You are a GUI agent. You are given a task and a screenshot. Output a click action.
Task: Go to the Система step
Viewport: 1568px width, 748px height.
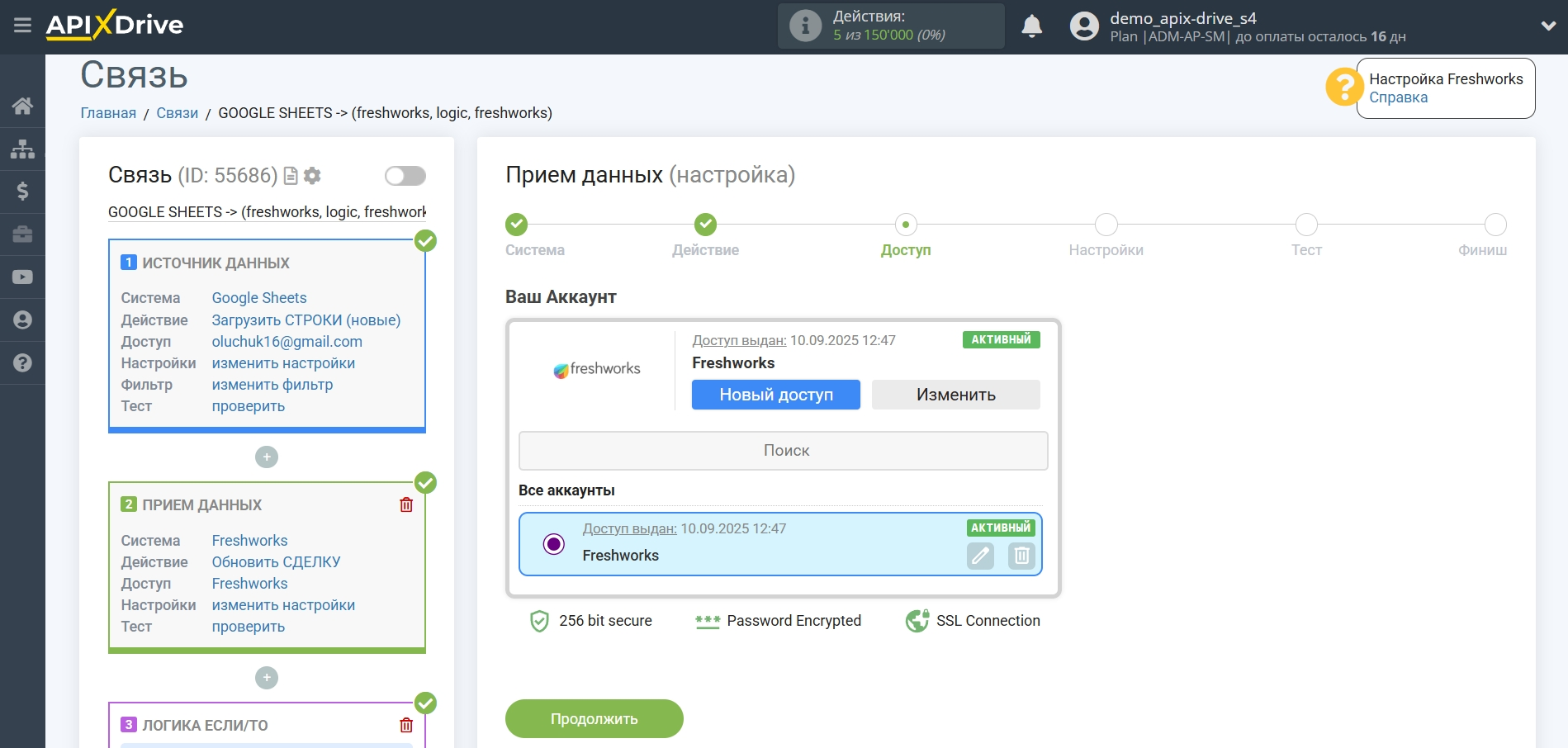point(516,225)
